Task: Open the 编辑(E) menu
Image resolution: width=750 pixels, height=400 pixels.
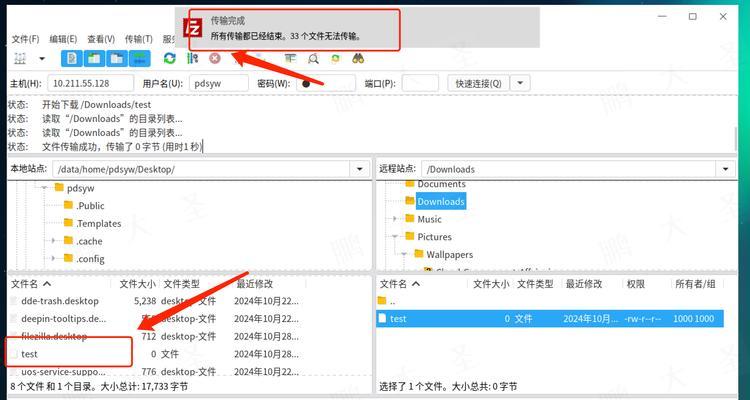Action: pos(63,39)
